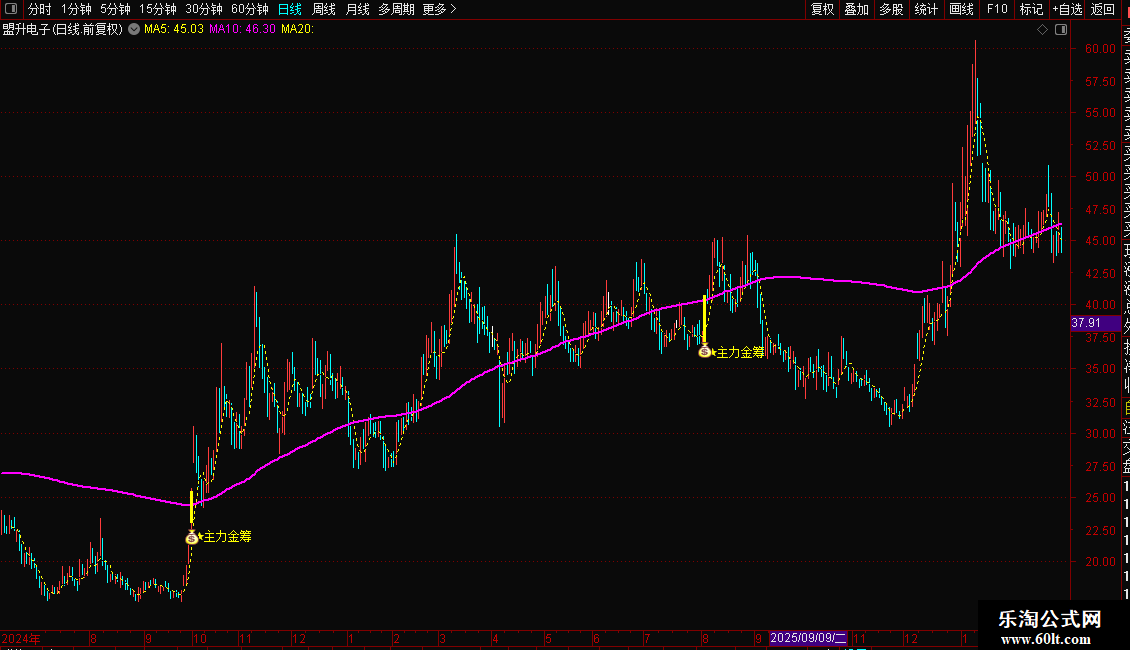Switch to 周线 weekly chart

click(x=324, y=9)
